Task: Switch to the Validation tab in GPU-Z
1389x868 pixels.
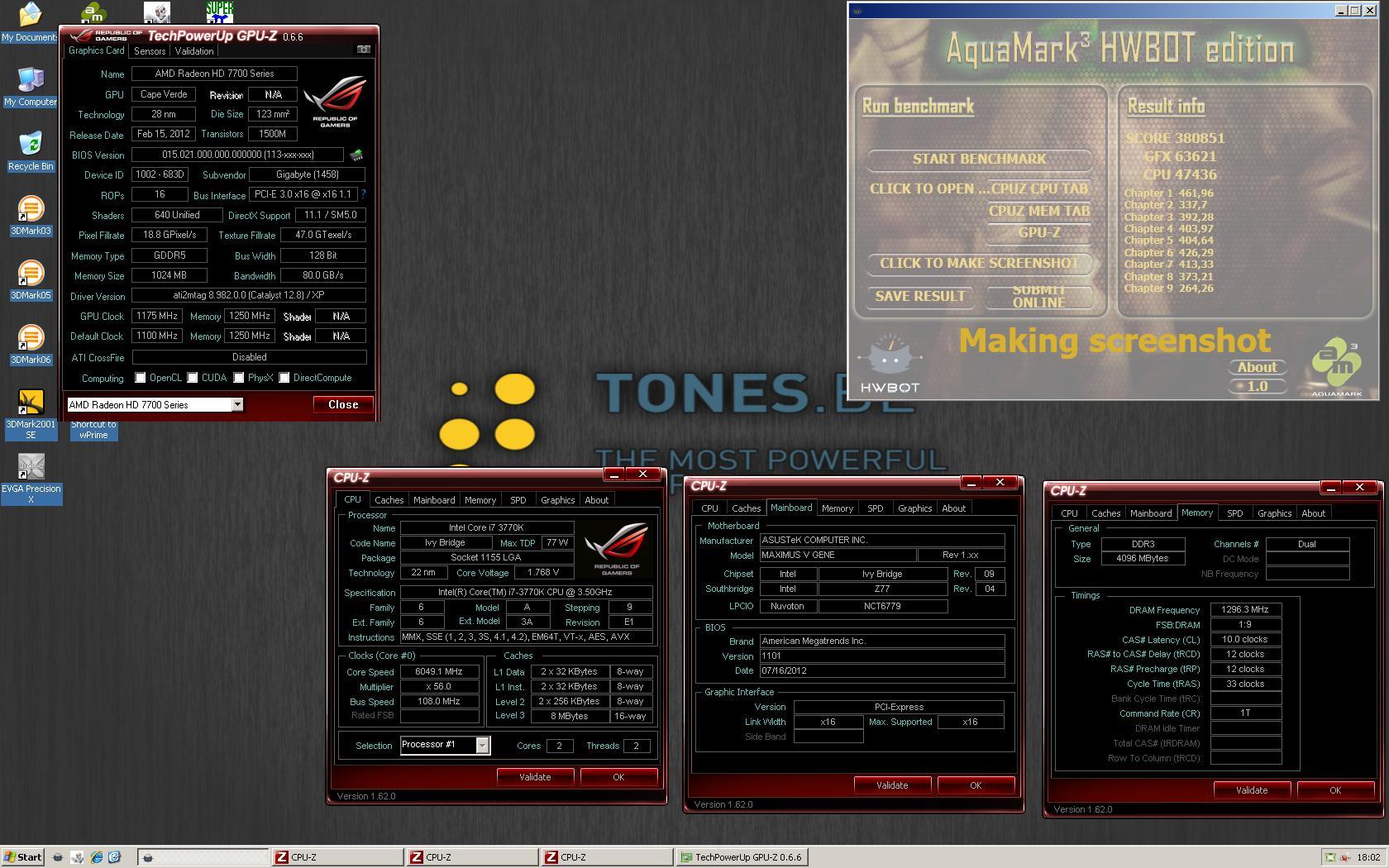Action: click(x=194, y=51)
